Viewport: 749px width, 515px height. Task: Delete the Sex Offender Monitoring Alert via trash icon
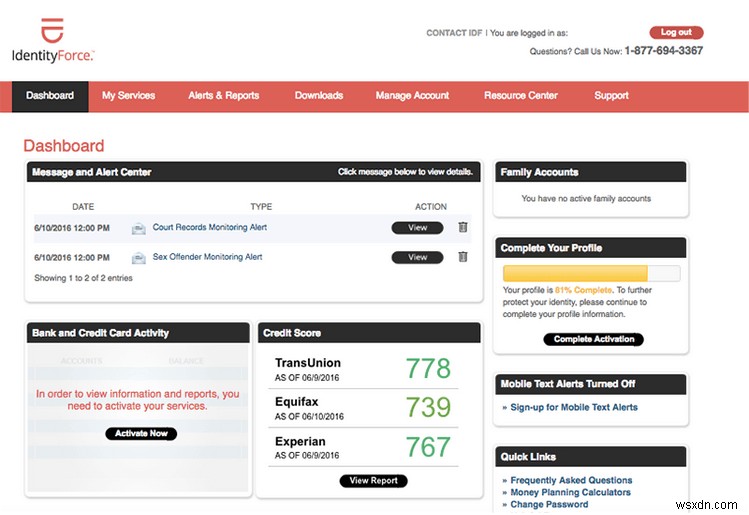click(463, 257)
